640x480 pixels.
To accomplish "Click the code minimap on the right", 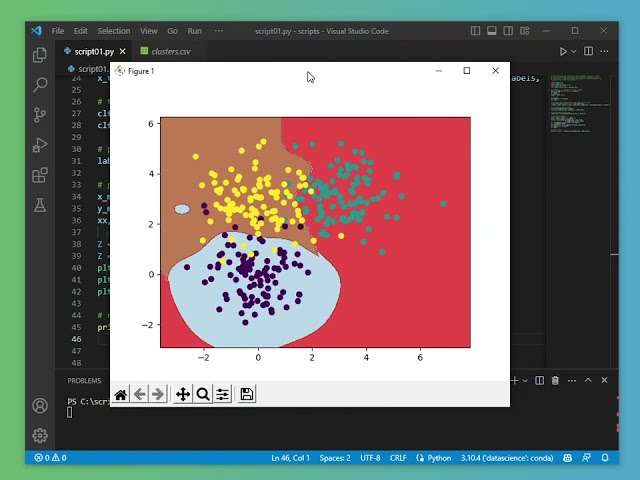I will (x=579, y=103).
